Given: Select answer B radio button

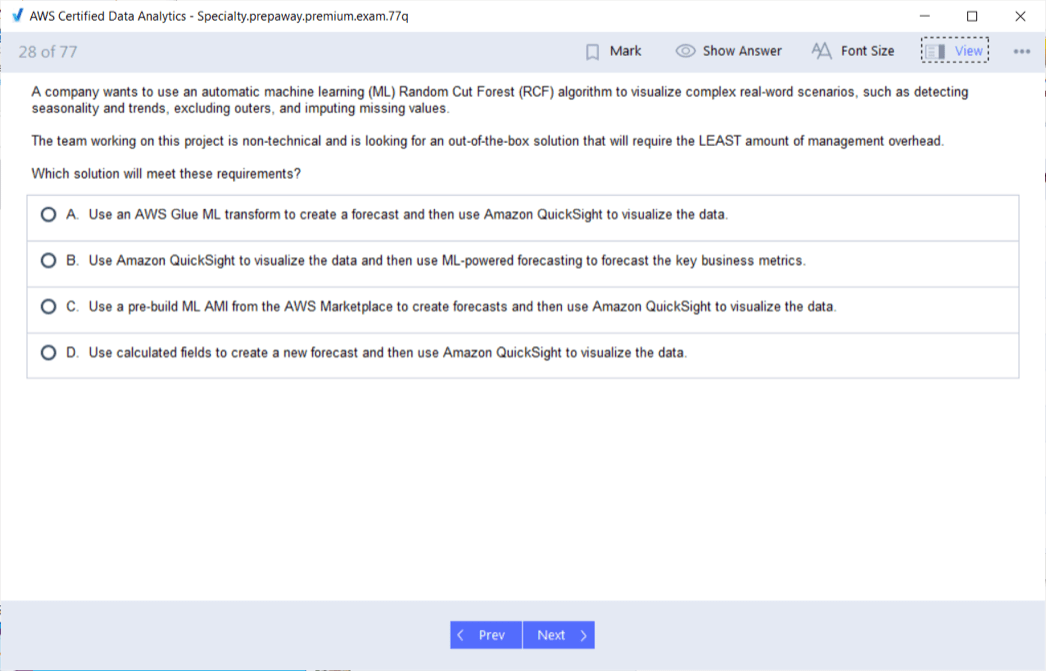Looking at the screenshot, I should 48,260.
